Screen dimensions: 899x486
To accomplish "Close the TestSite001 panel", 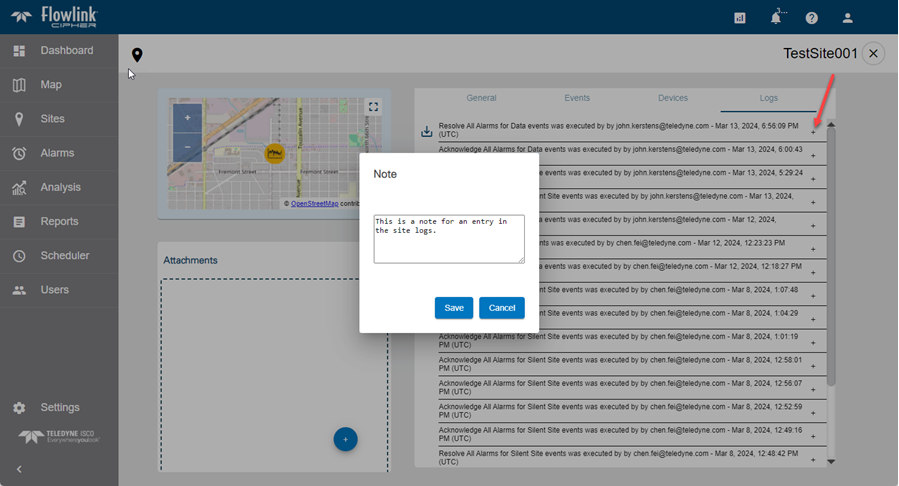I will (x=873, y=54).
